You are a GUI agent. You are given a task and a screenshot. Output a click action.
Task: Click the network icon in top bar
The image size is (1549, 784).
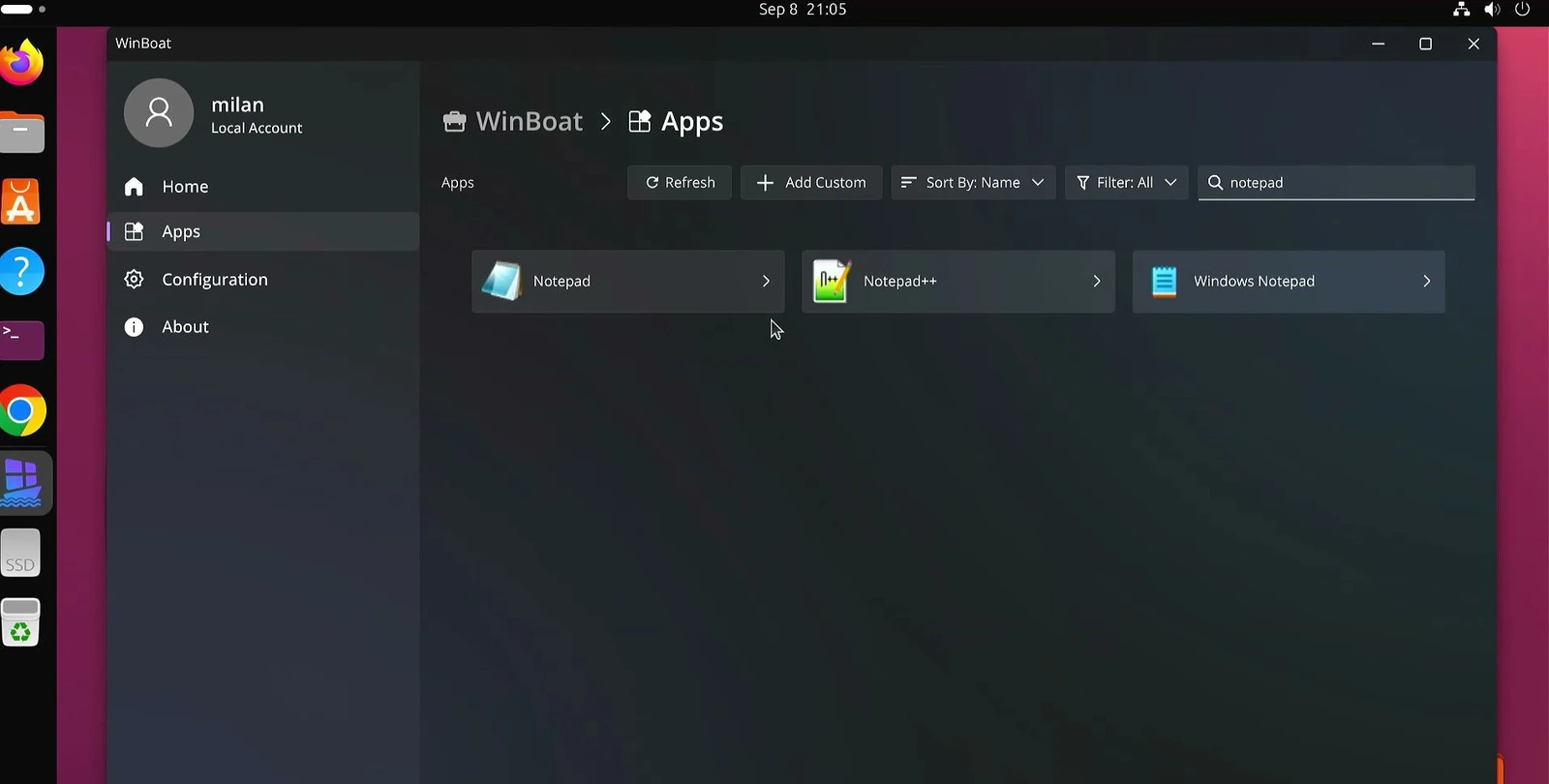1462,10
